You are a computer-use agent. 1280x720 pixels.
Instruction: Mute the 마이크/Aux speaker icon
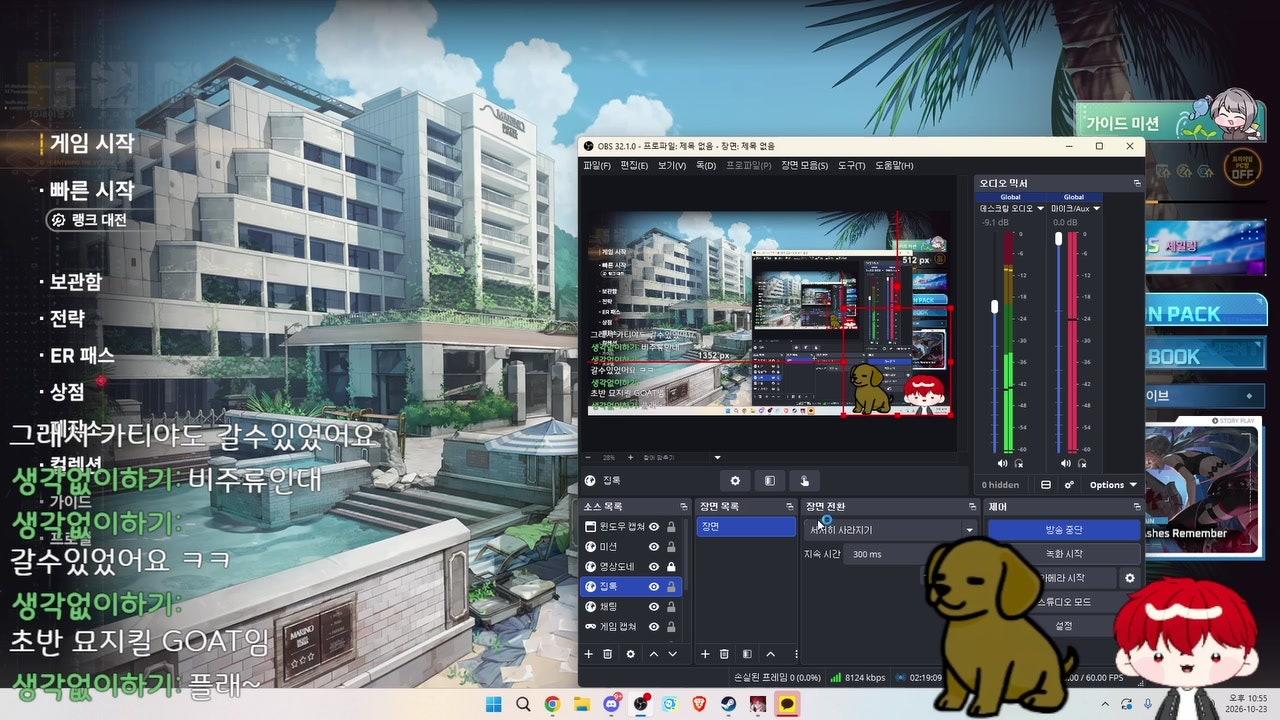pyautogui.click(x=1065, y=464)
